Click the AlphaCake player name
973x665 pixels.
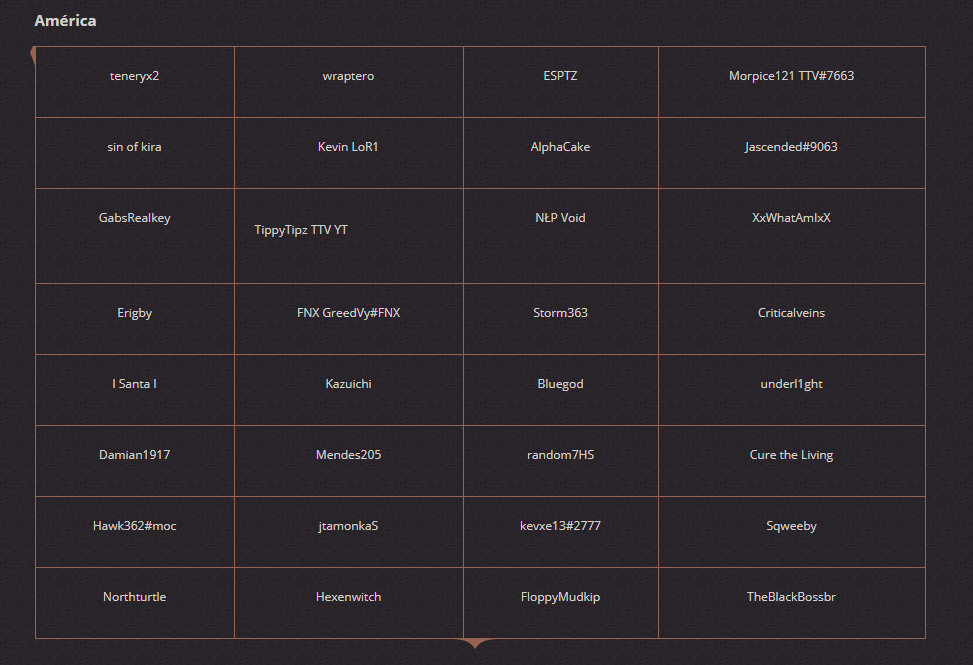pyautogui.click(x=560, y=147)
